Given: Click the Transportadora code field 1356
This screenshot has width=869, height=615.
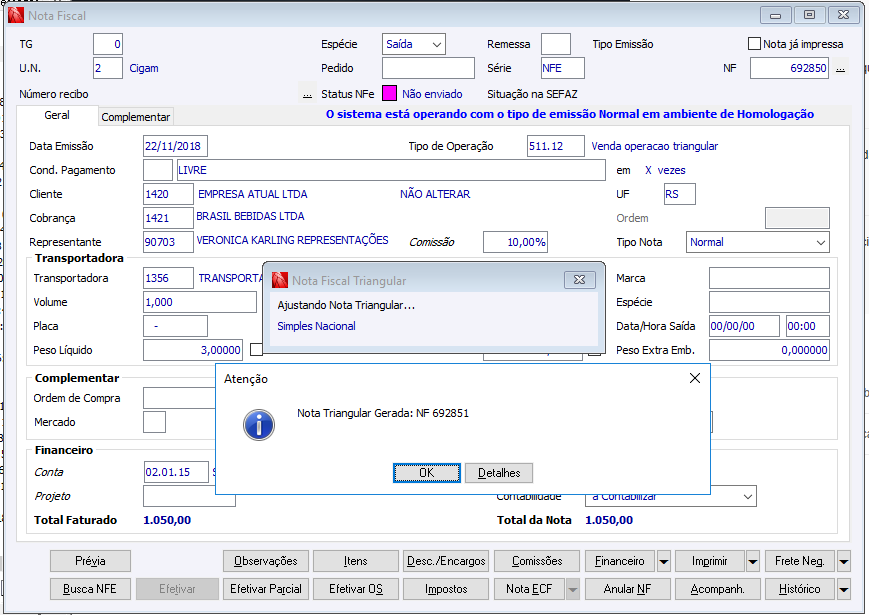Looking at the screenshot, I should pyautogui.click(x=168, y=278).
